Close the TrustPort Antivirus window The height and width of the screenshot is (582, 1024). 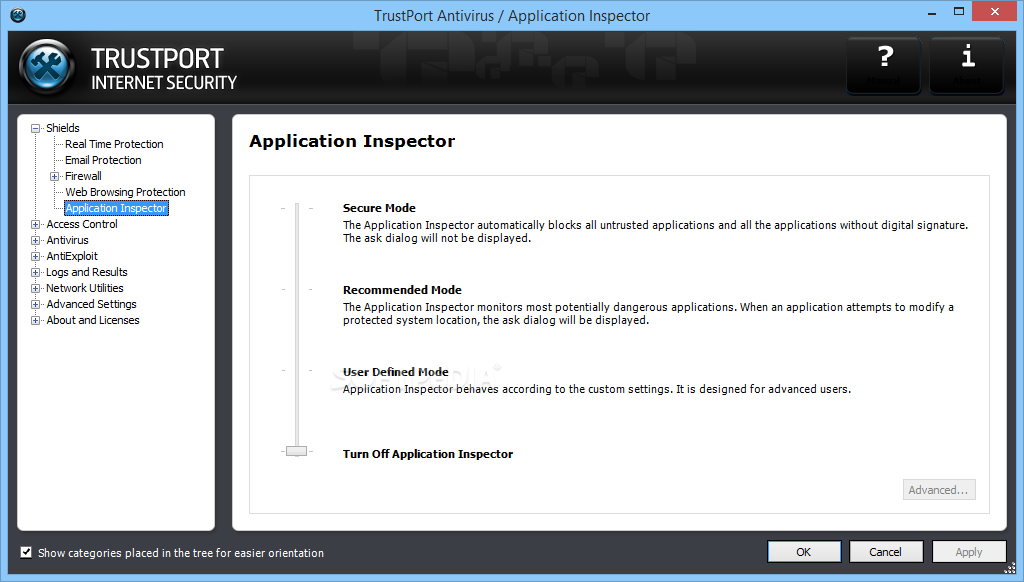[x=995, y=12]
